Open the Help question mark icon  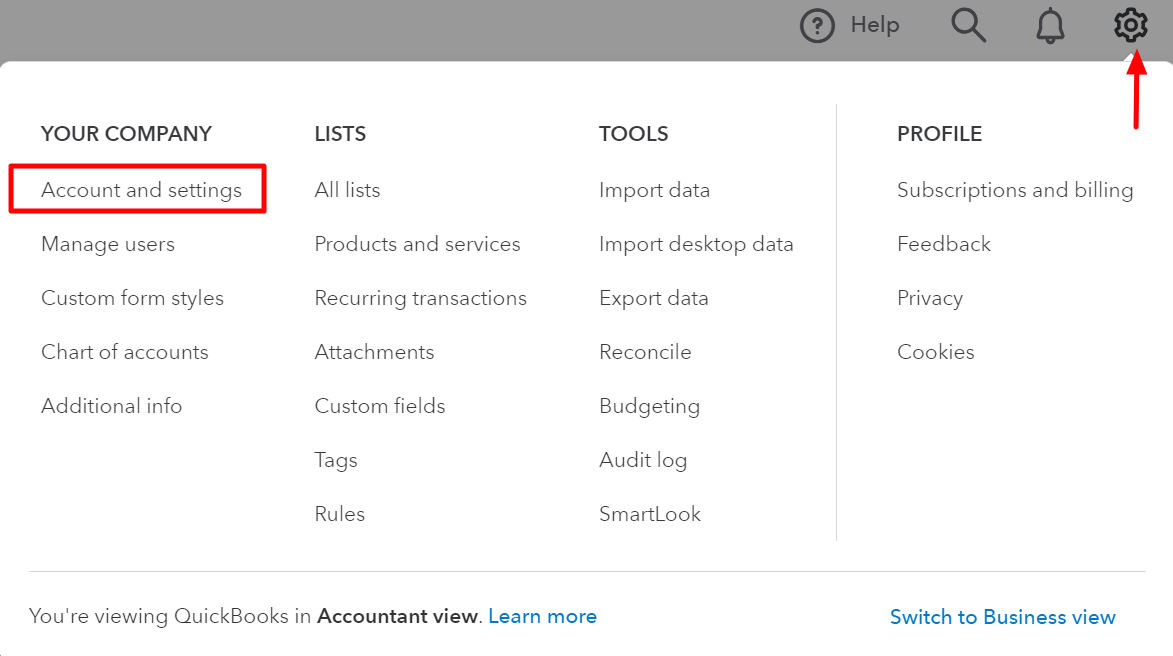pyautogui.click(x=817, y=26)
